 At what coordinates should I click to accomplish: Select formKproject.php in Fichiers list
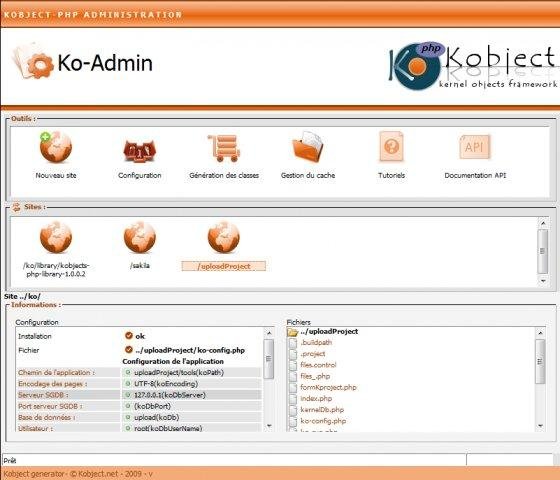coord(328,388)
